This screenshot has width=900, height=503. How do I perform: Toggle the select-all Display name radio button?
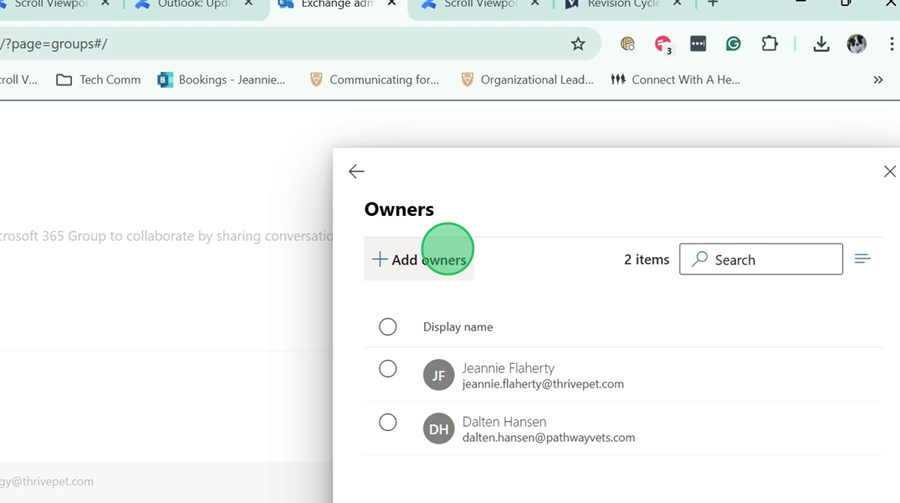click(x=388, y=327)
